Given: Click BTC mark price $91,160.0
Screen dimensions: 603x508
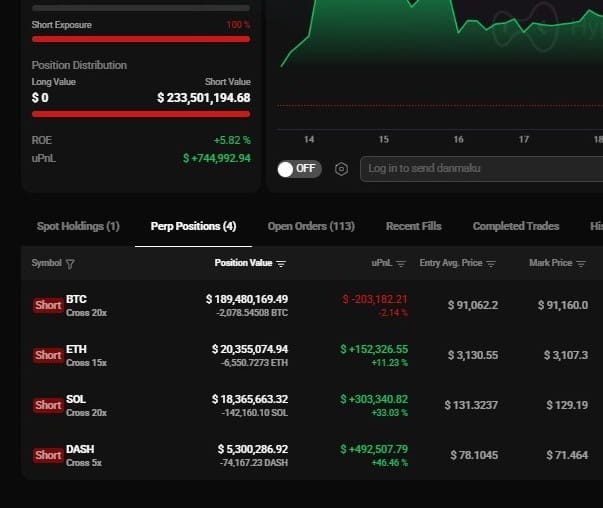Looking at the screenshot, I should (563, 305).
